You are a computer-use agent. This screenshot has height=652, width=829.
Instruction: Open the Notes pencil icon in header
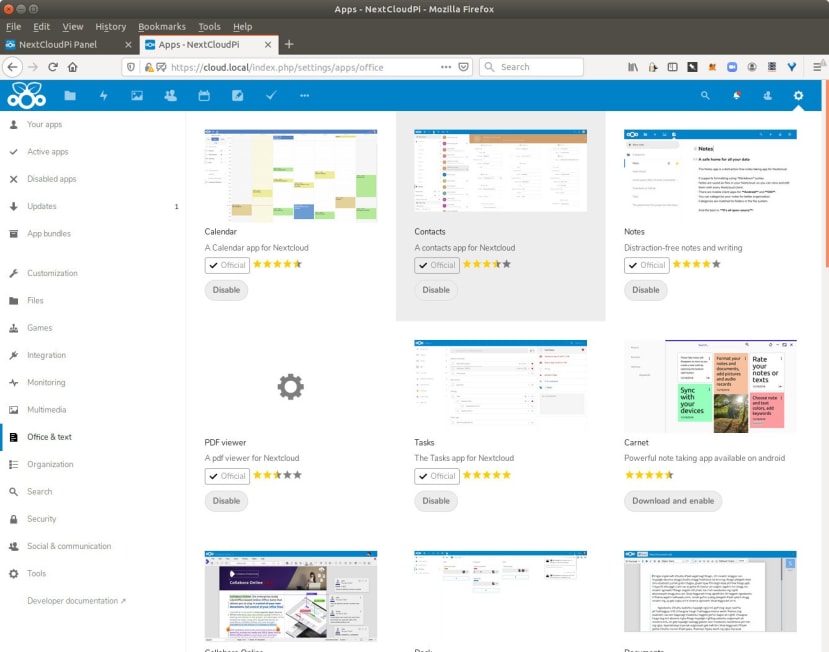tap(237, 95)
